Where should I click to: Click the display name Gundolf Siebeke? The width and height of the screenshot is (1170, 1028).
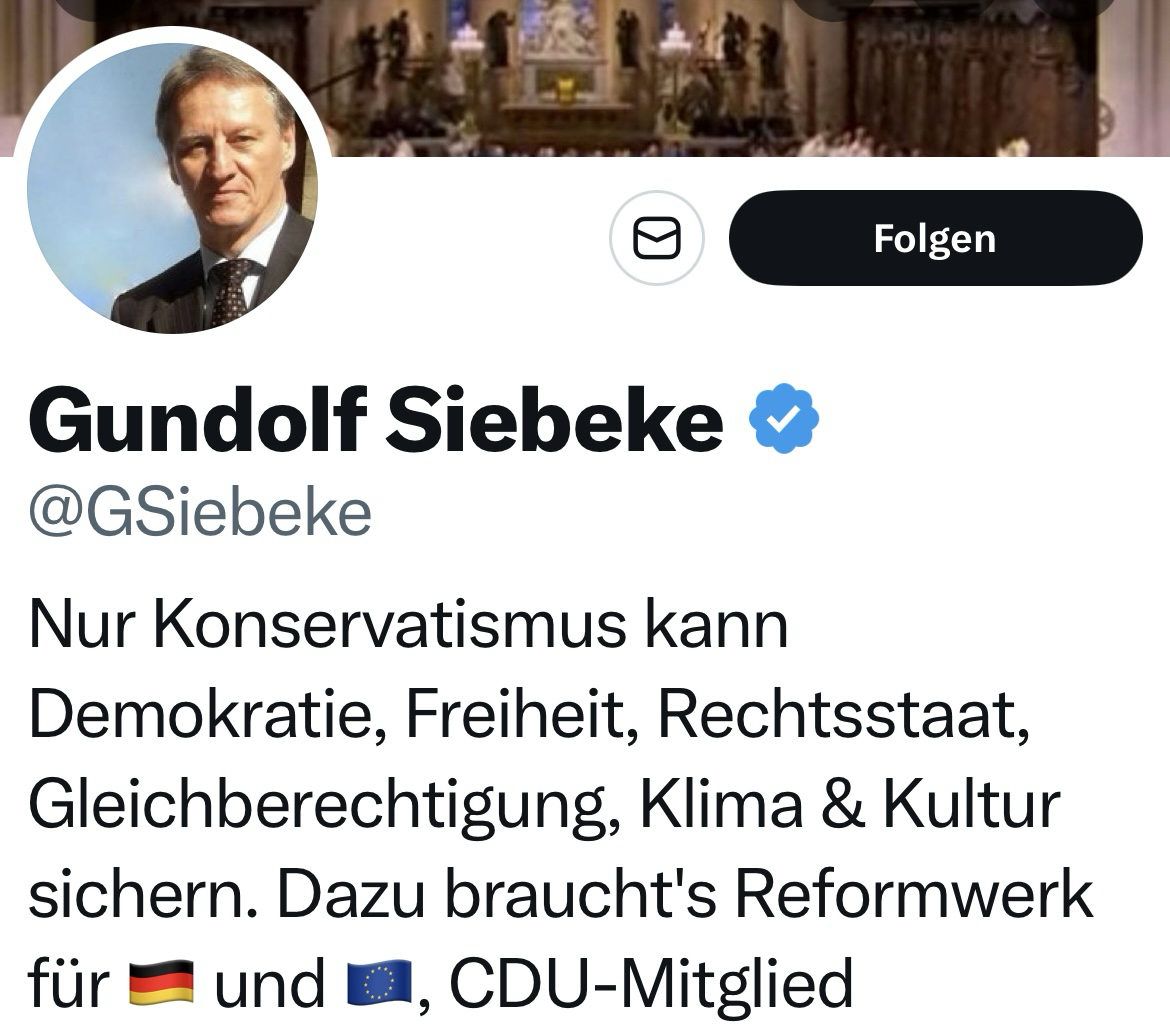click(376, 420)
